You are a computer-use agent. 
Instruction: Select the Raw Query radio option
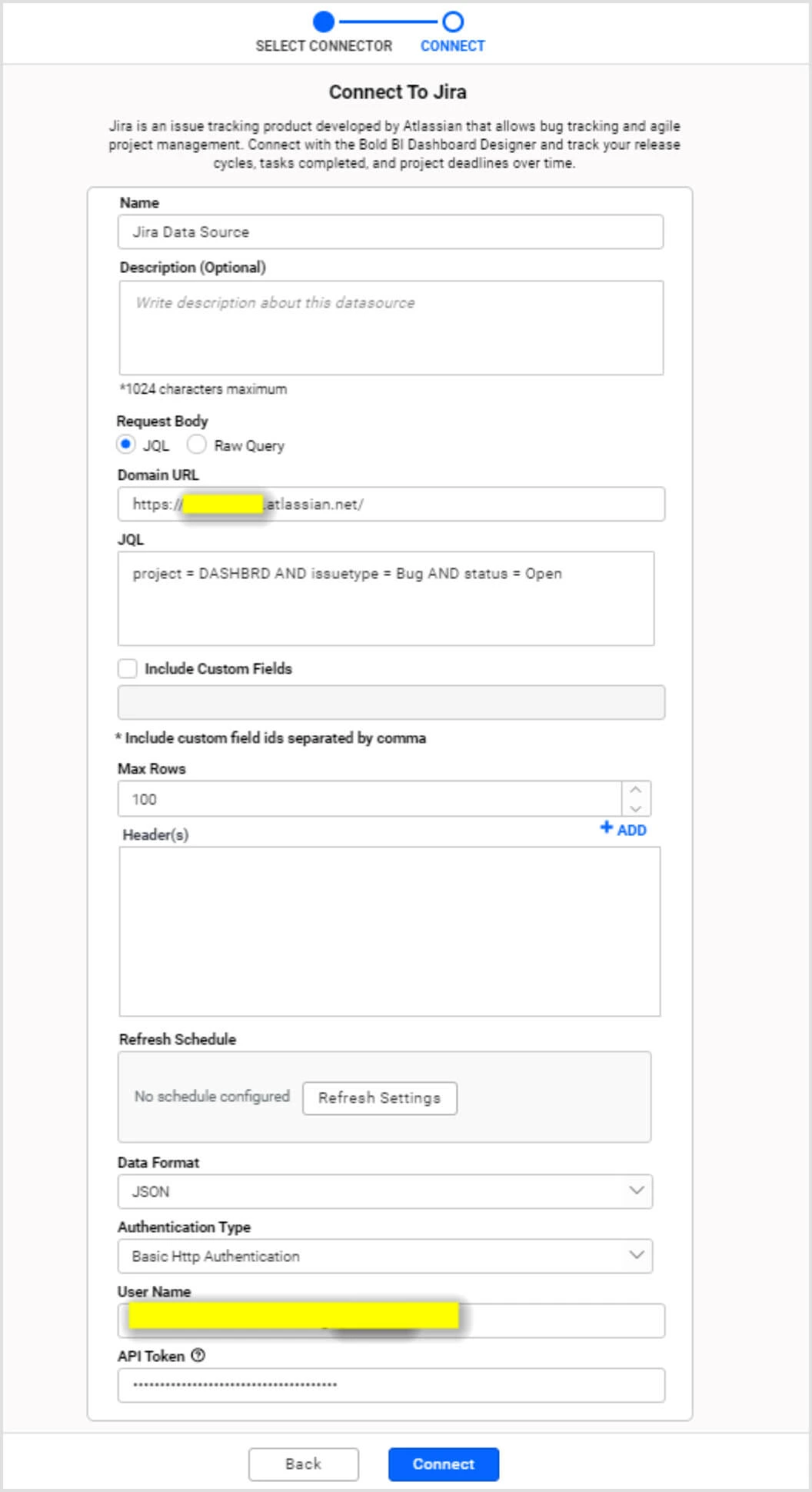tap(197, 445)
